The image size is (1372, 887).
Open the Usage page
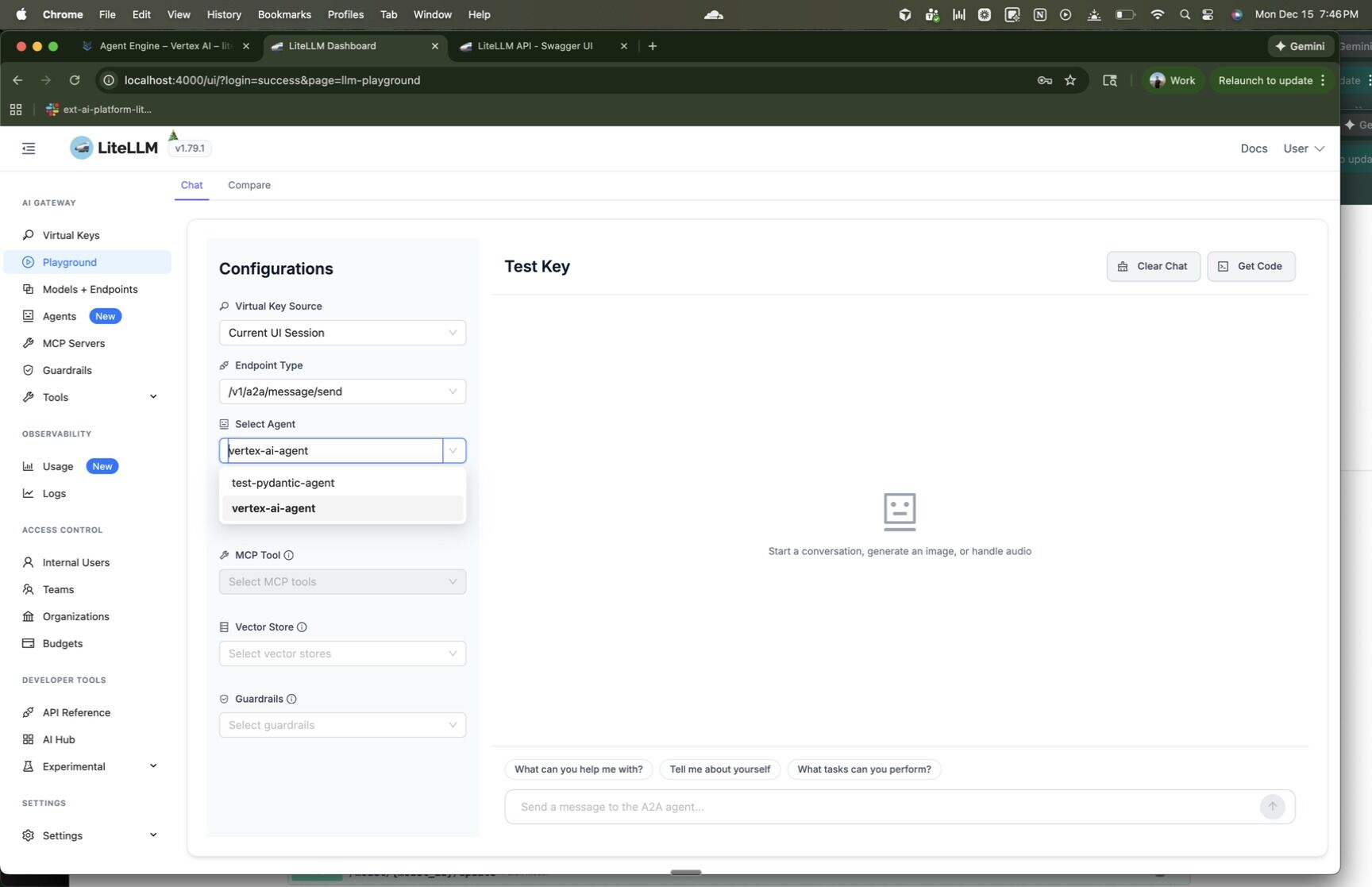[58, 466]
